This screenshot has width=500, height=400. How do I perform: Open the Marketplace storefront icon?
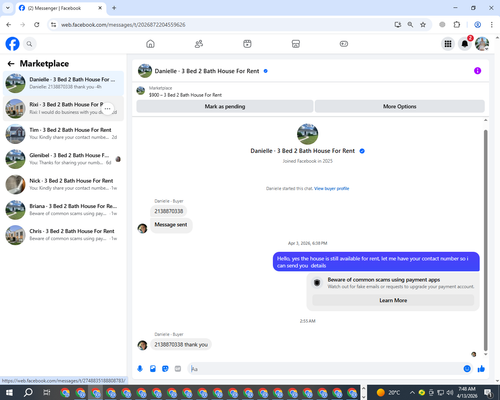pos(296,44)
